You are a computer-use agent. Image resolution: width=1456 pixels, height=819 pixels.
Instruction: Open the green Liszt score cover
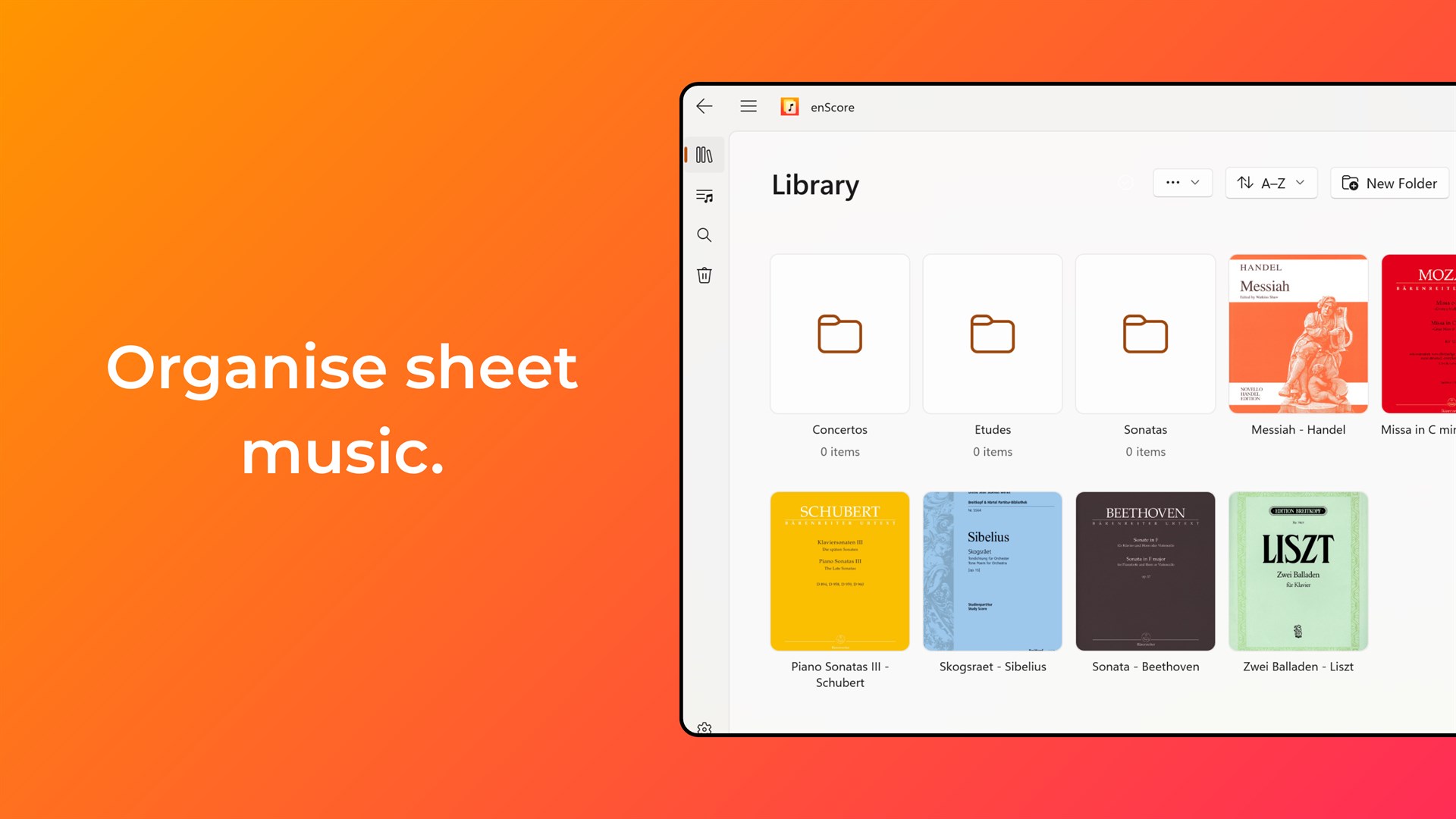pyautogui.click(x=1298, y=571)
